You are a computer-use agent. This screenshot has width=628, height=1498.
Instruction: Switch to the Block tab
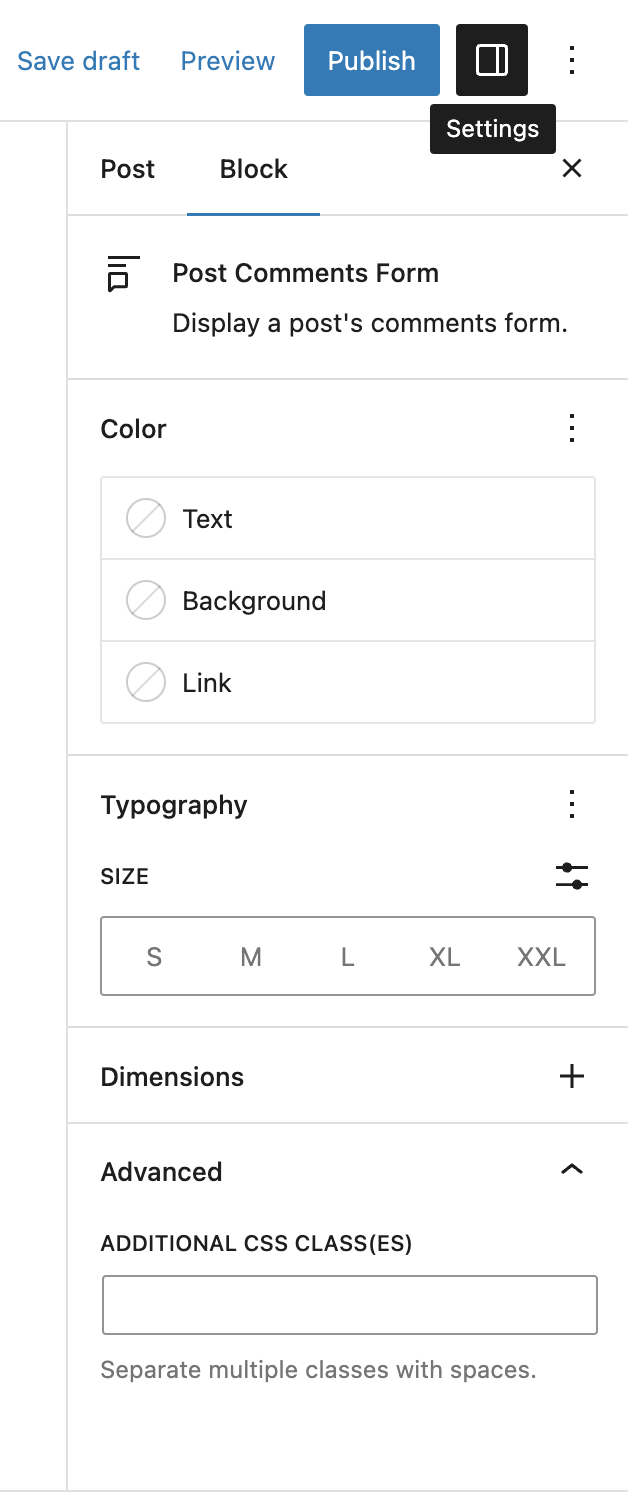pyautogui.click(x=252, y=169)
